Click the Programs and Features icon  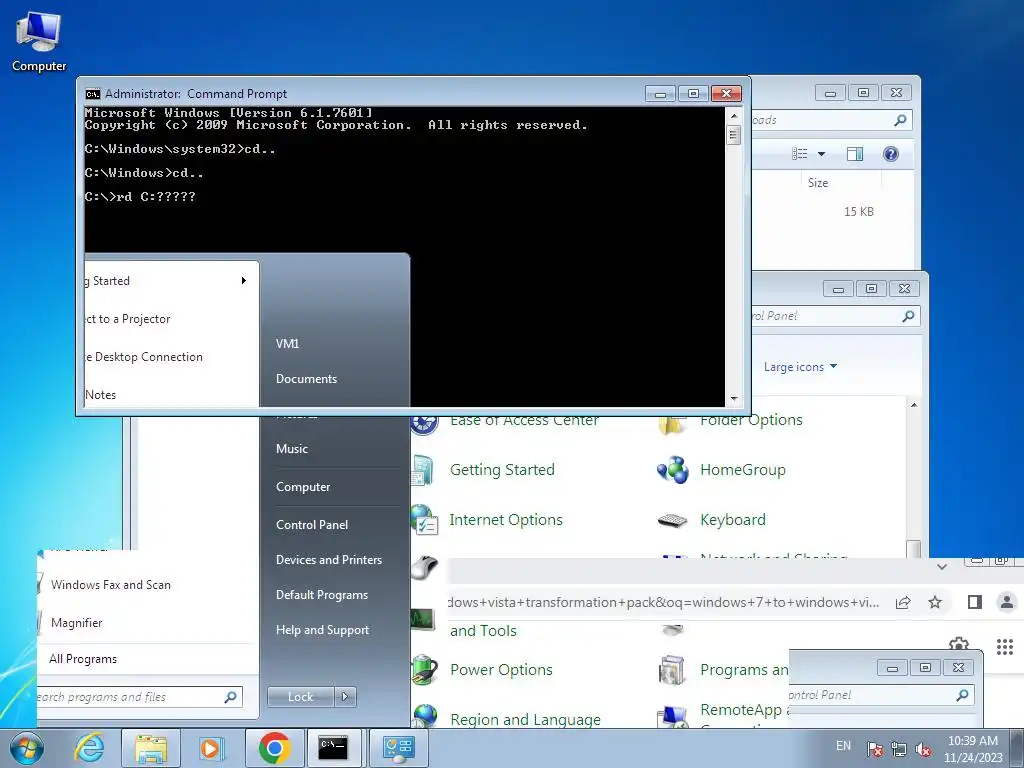pos(673,669)
